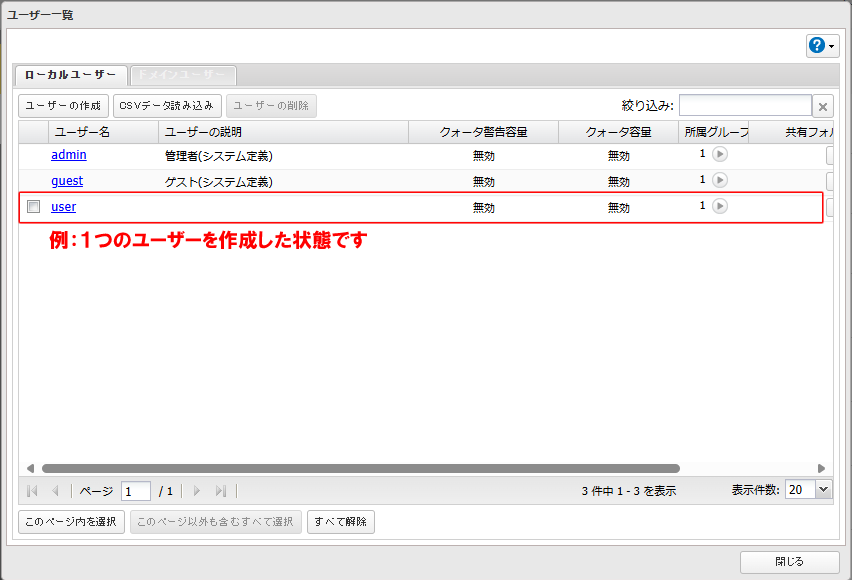This screenshot has height=580, width=852.
Task: Click CSVデータ読み込み button
Action: (x=167, y=105)
